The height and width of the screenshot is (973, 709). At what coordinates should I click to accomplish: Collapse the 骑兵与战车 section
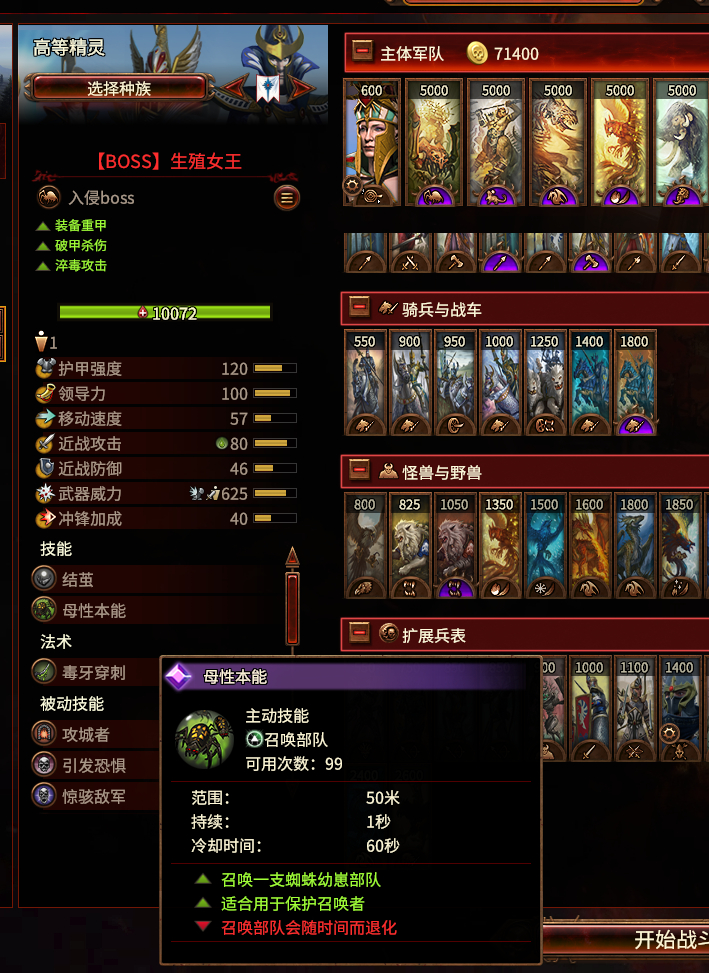(x=360, y=307)
